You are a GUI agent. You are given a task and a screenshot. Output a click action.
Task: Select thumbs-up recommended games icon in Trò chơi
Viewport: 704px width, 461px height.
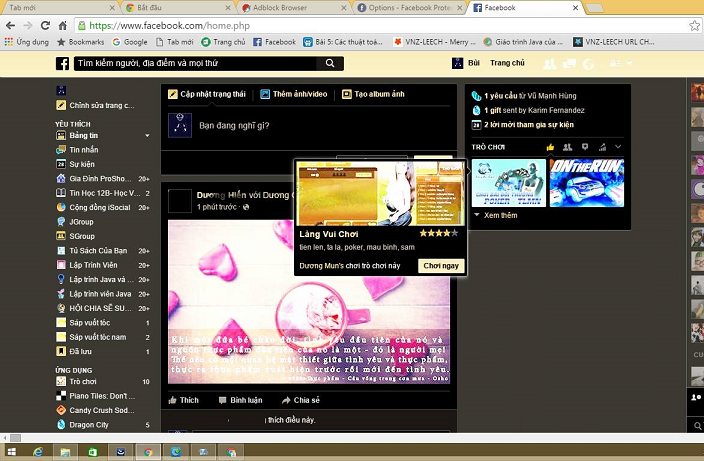coord(550,147)
